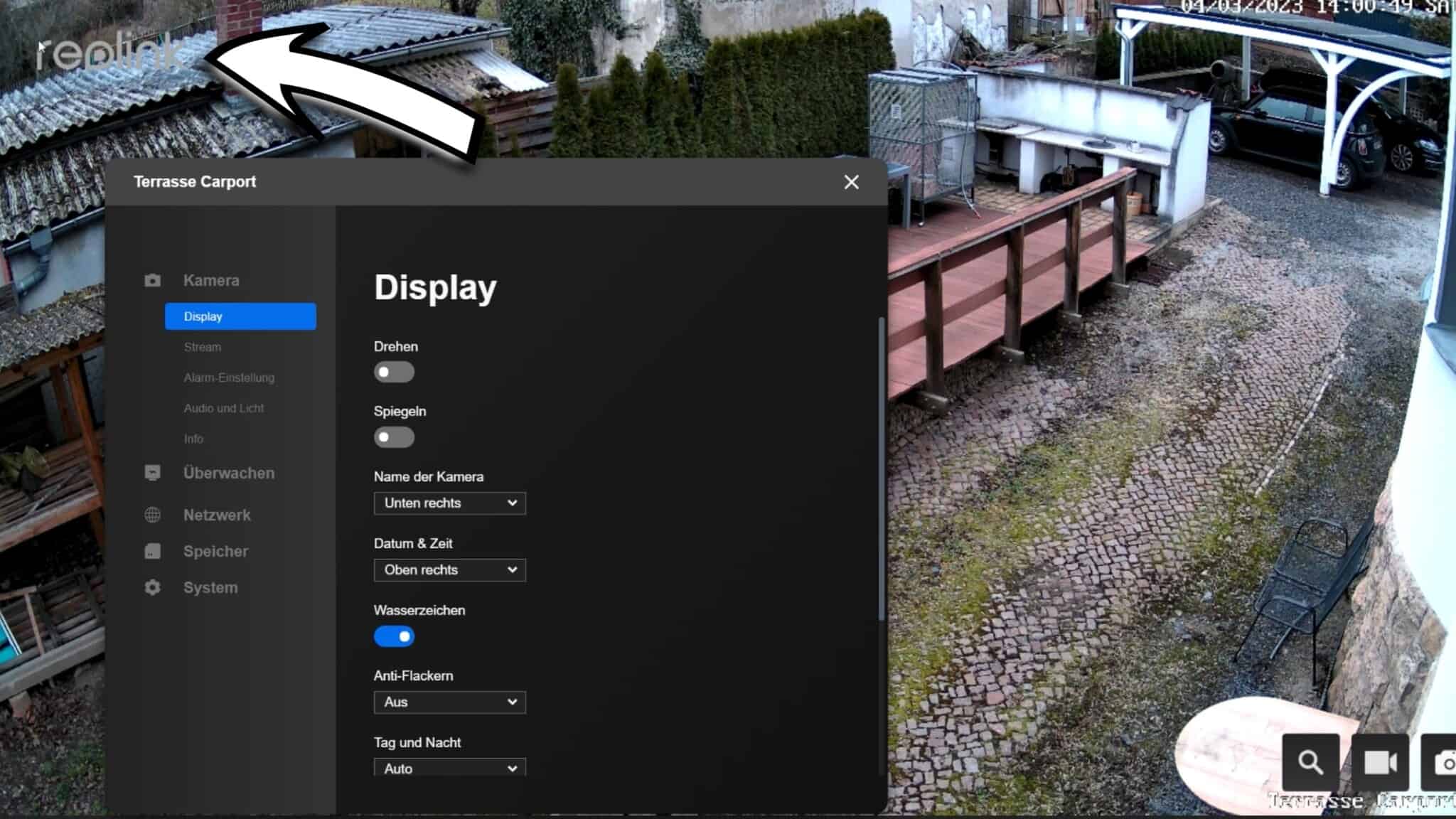Viewport: 1456px width, 819px height.
Task: Open the Info page under Kamera
Action: (x=193, y=439)
